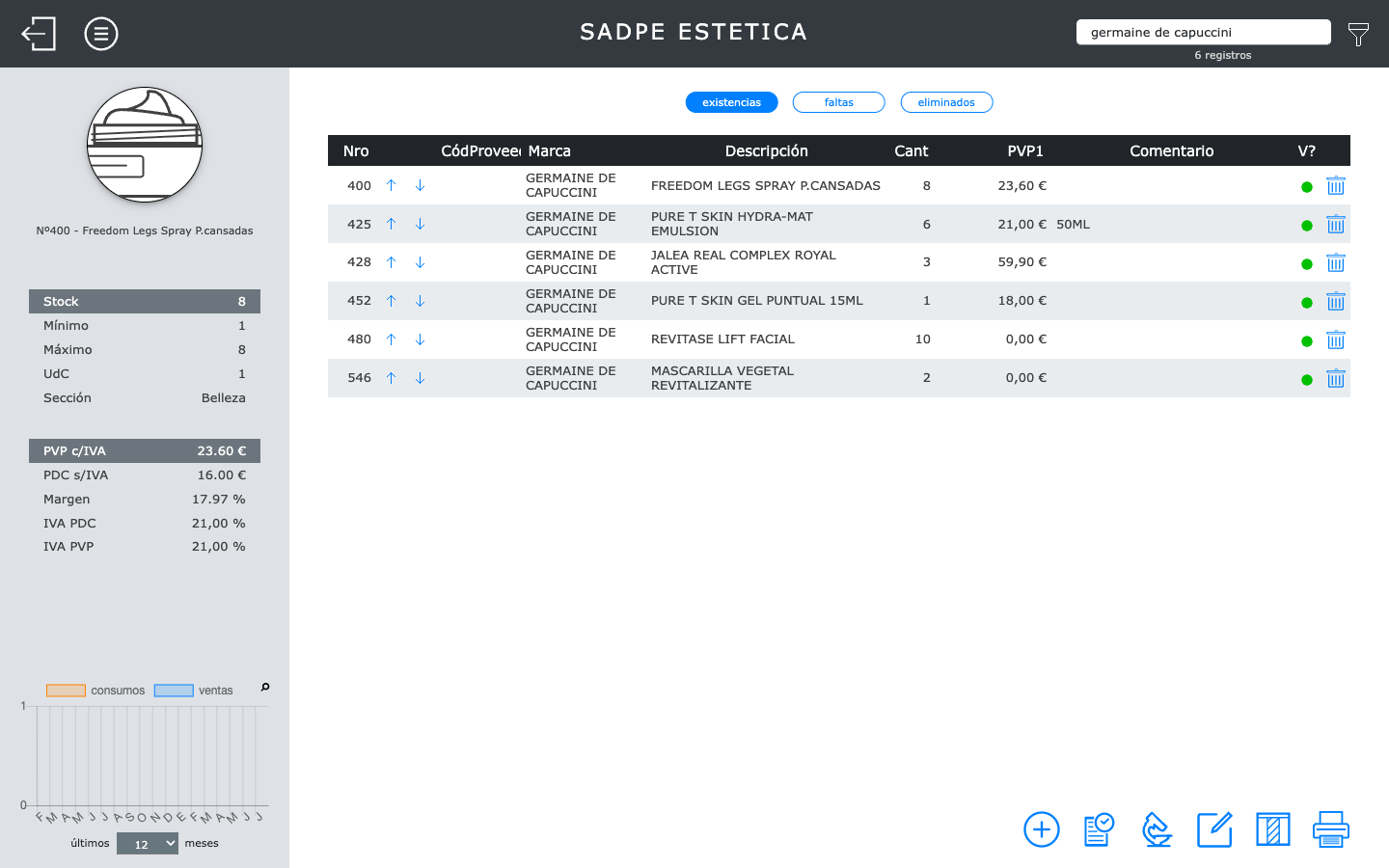Click the '59,90 €' price cell
Image resolution: width=1389 pixels, height=868 pixels.
click(1022, 262)
